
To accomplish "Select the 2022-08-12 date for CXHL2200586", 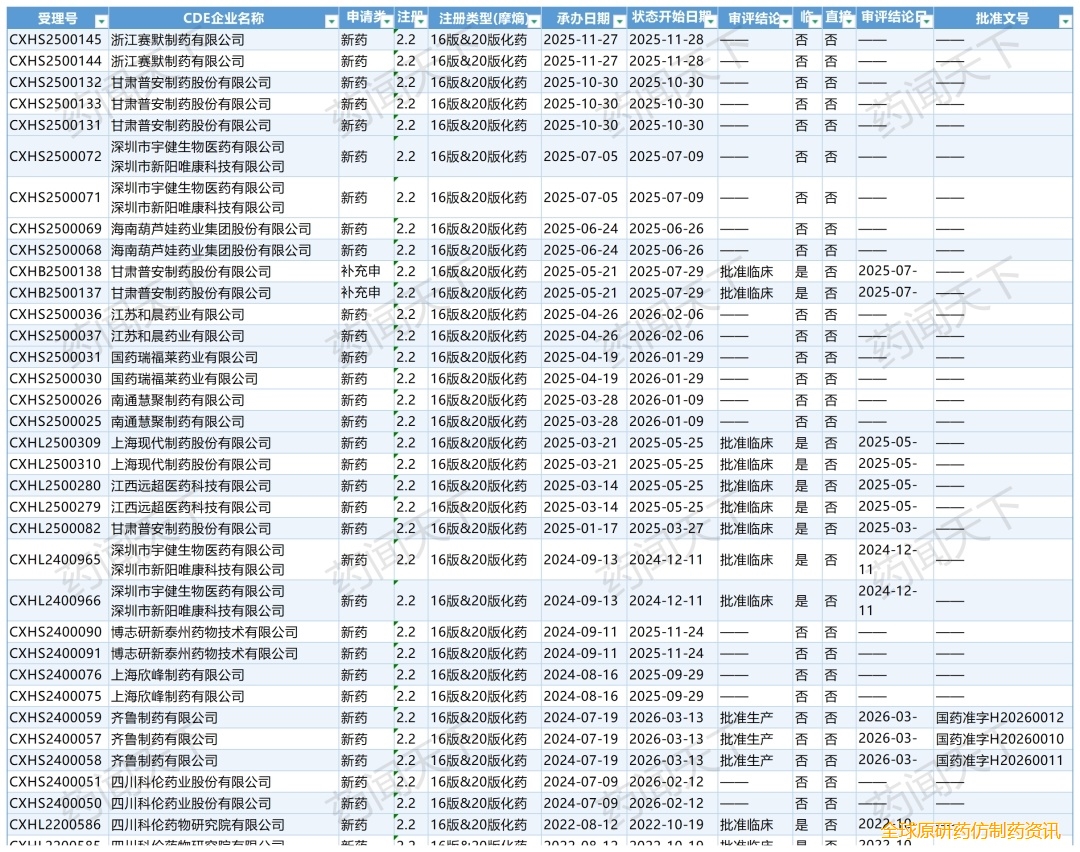I will coord(580,825).
